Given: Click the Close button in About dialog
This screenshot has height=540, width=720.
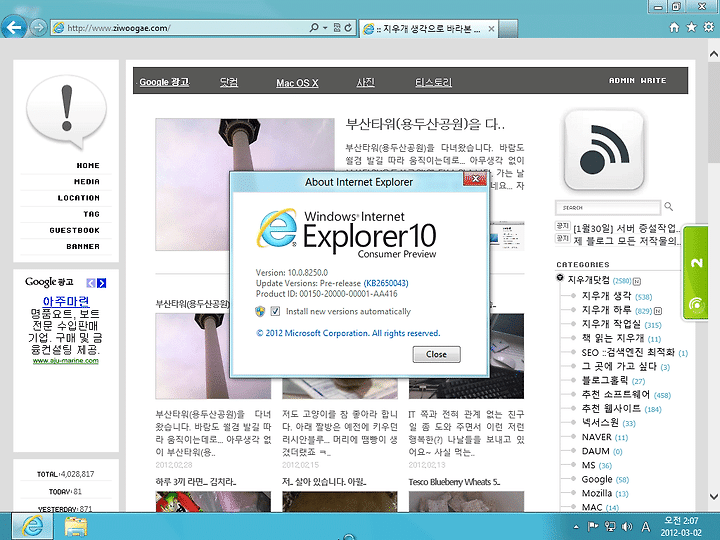Looking at the screenshot, I should click(436, 354).
